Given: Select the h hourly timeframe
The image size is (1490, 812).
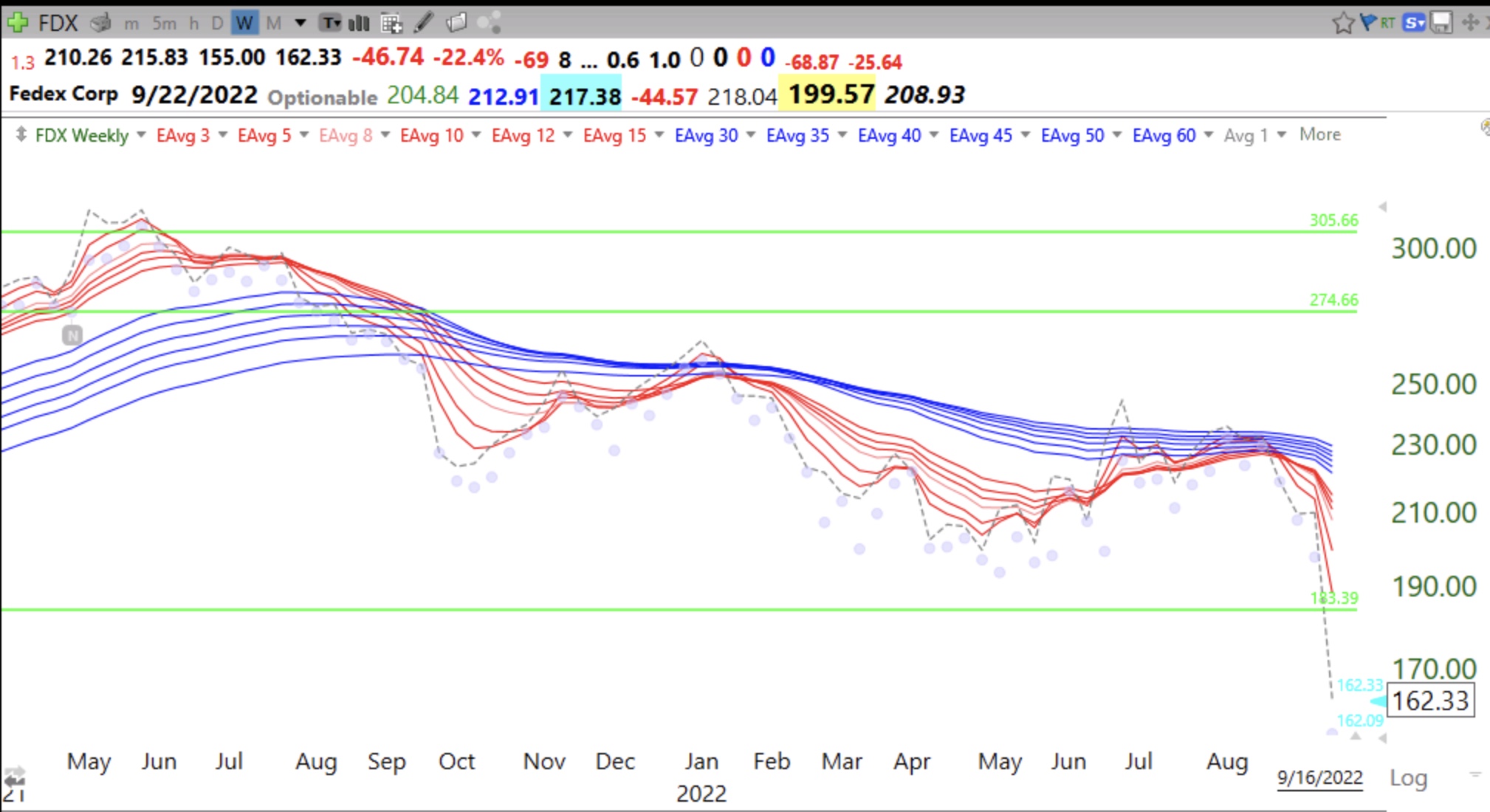Looking at the screenshot, I should [x=193, y=24].
